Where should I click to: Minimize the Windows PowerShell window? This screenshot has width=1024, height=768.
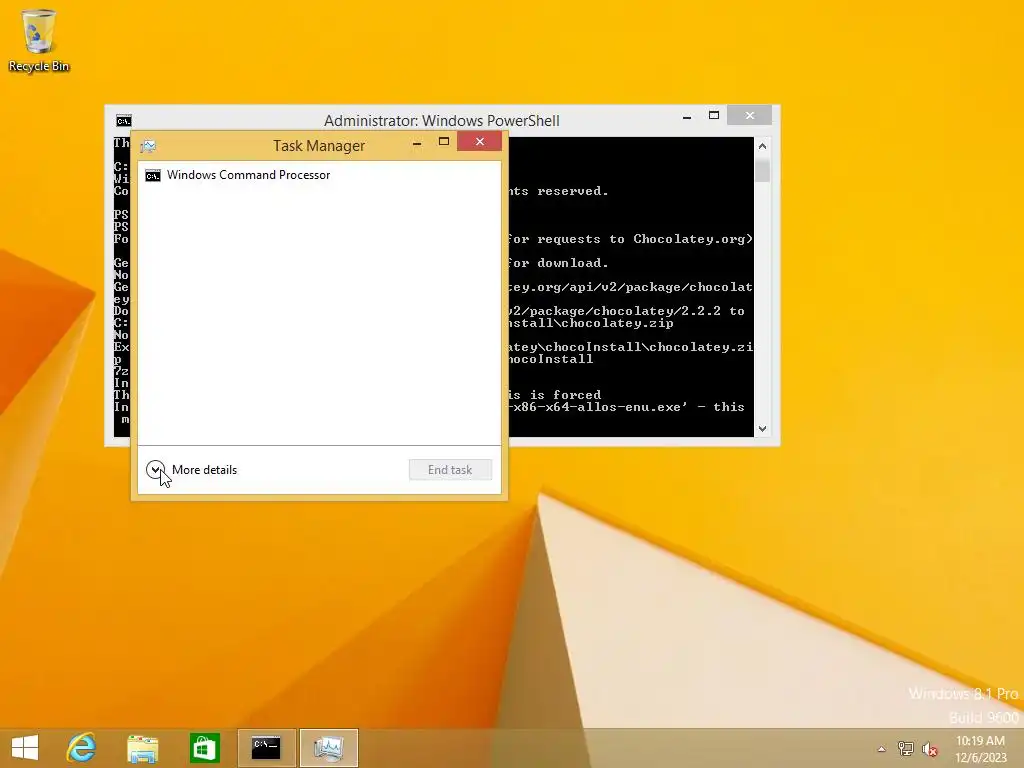[x=687, y=117]
